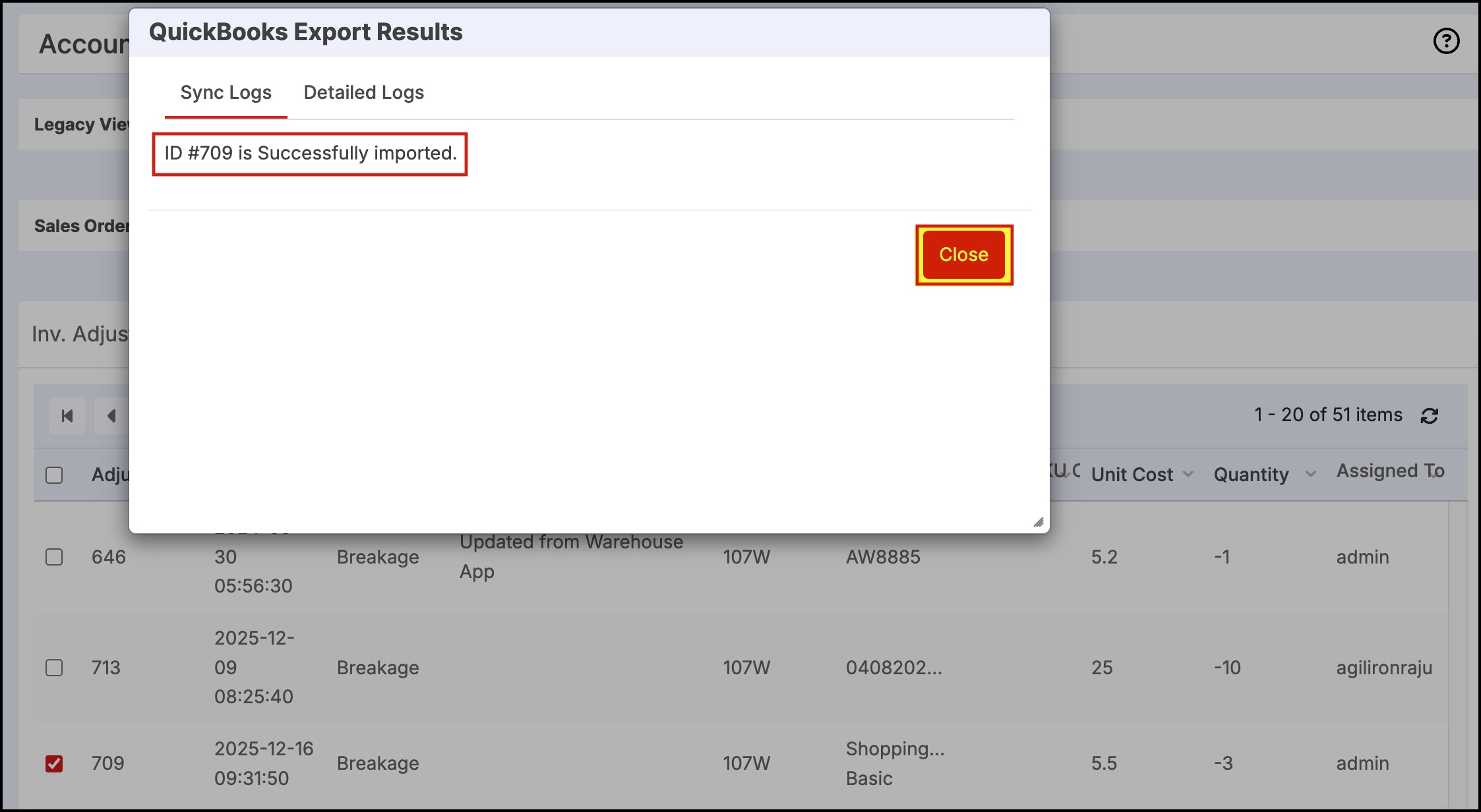The image size is (1481, 812).
Task: Open the Unit Cost column dropdown
Action: [x=1188, y=475]
